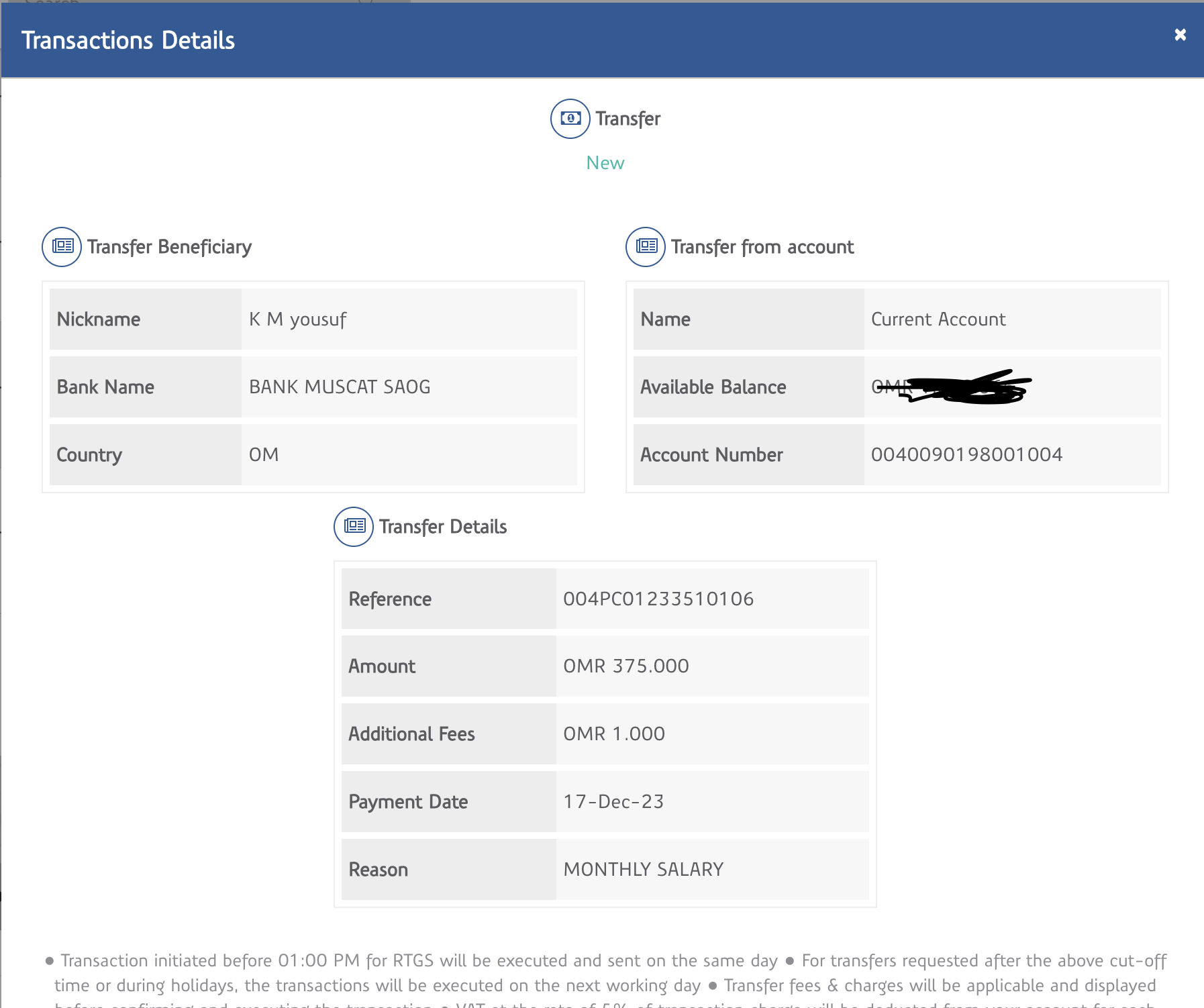Click the green New status label
The width and height of the screenshot is (1204, 1008).
(x=605, y=163)
